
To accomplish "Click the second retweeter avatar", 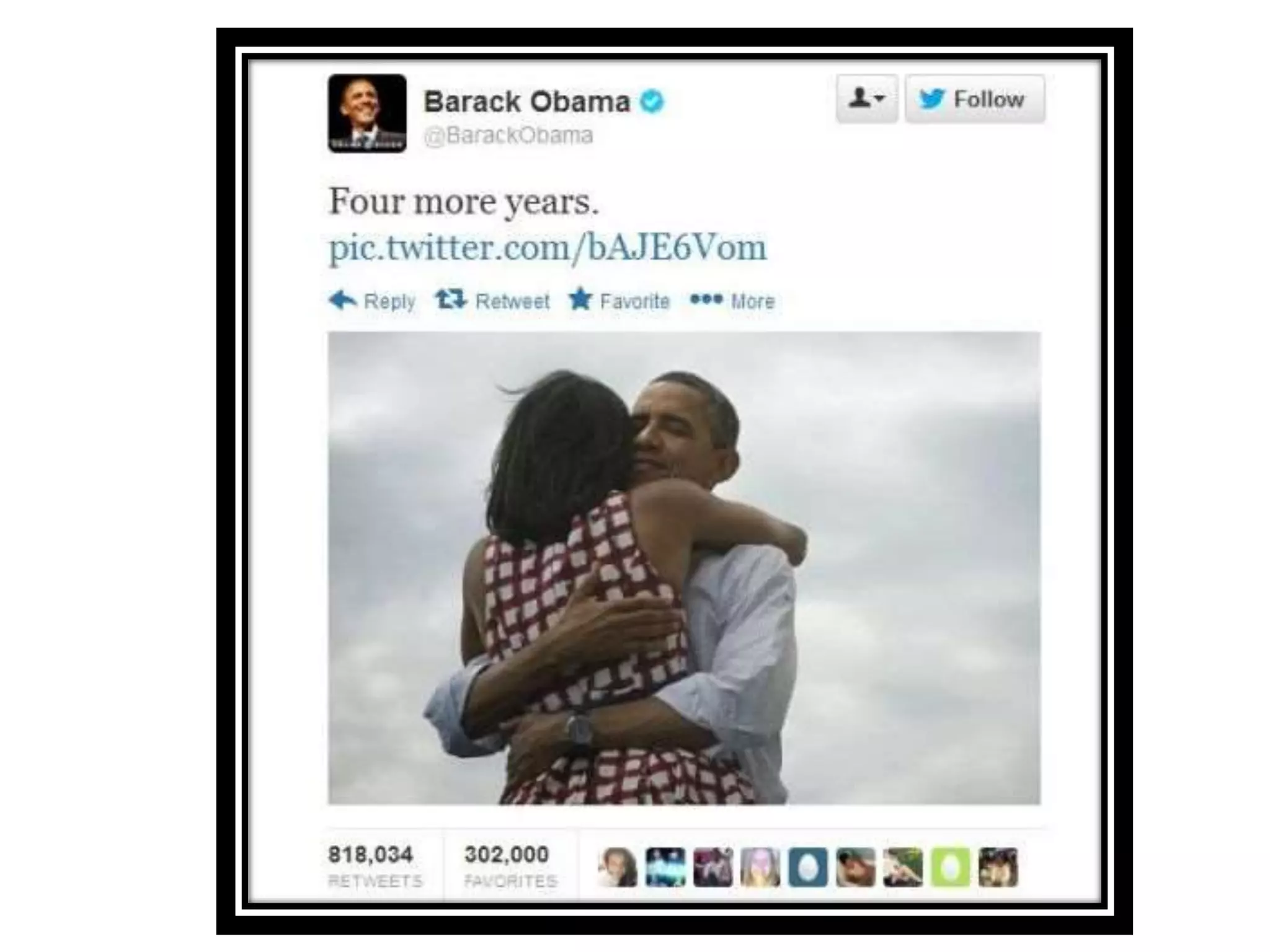I will click(665, 867).
